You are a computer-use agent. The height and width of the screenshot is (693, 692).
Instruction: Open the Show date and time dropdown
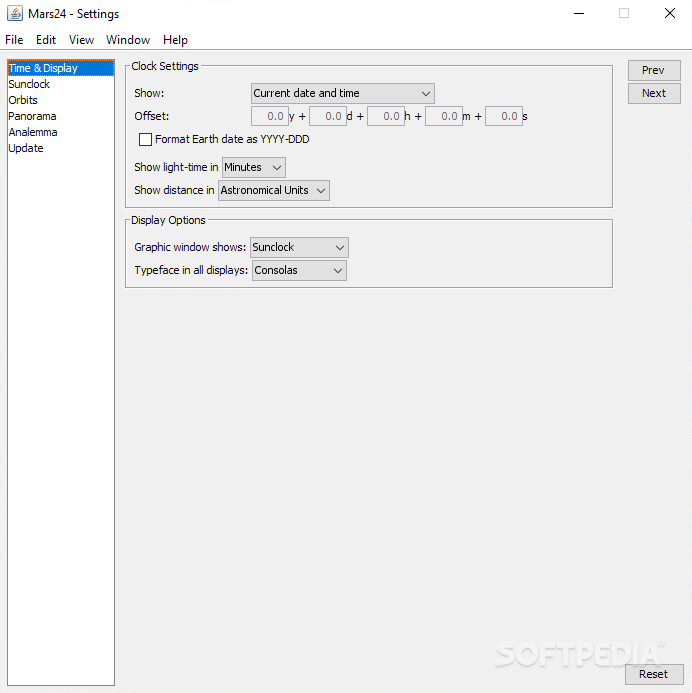tap(342, 93)
